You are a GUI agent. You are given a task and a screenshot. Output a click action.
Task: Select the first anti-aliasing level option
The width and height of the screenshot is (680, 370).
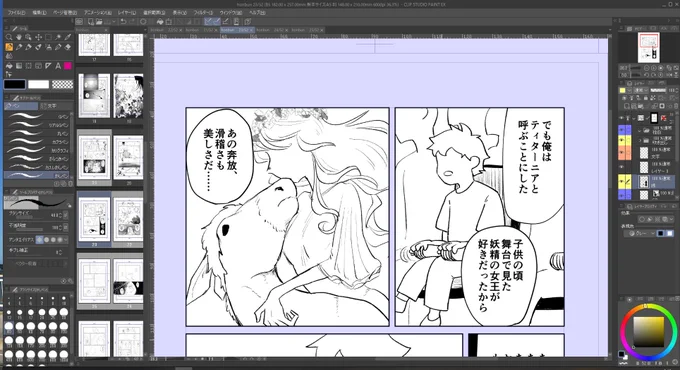tap(40, 239)
